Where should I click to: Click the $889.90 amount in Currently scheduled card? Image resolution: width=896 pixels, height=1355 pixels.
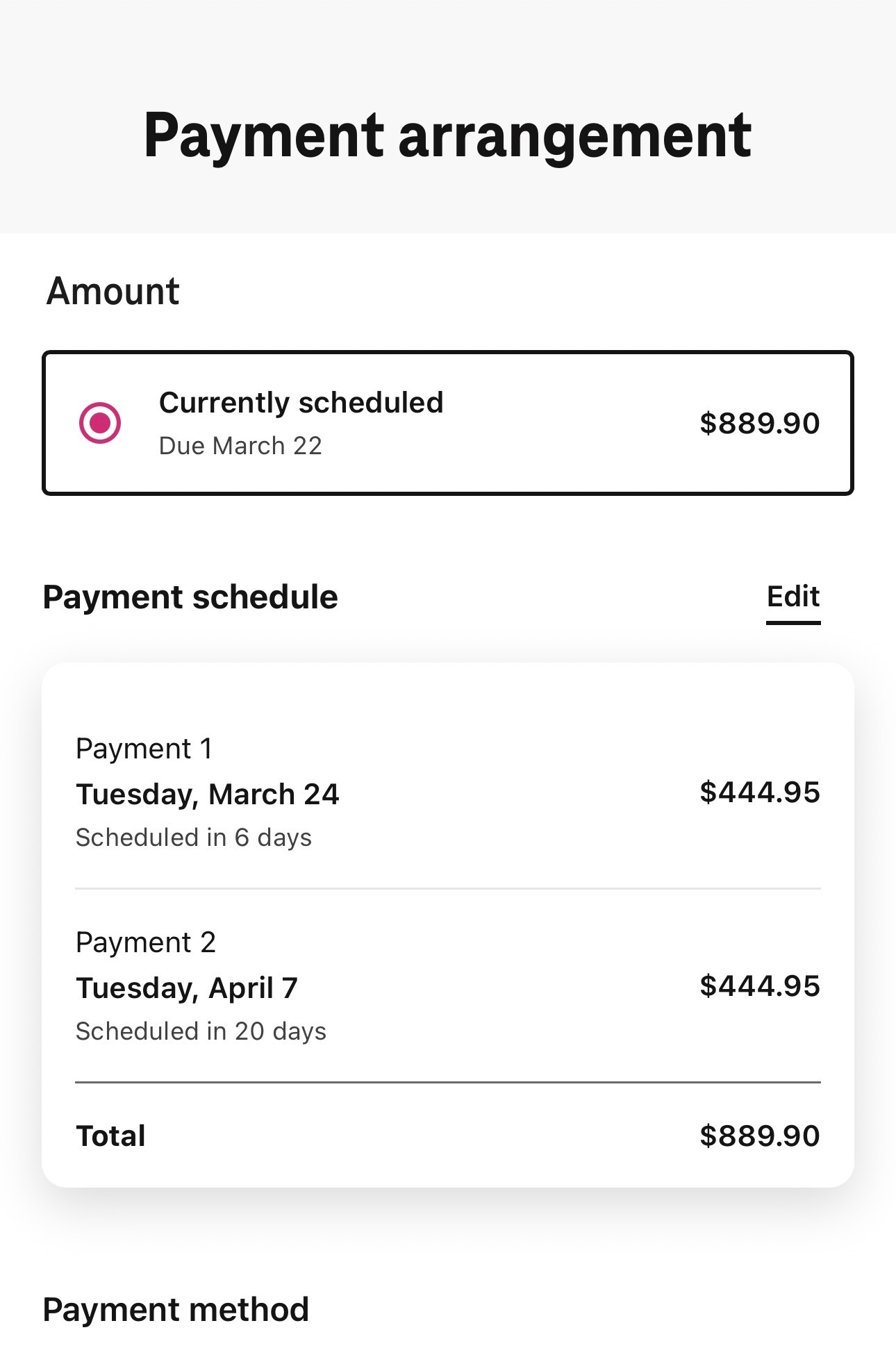point(759,423)
